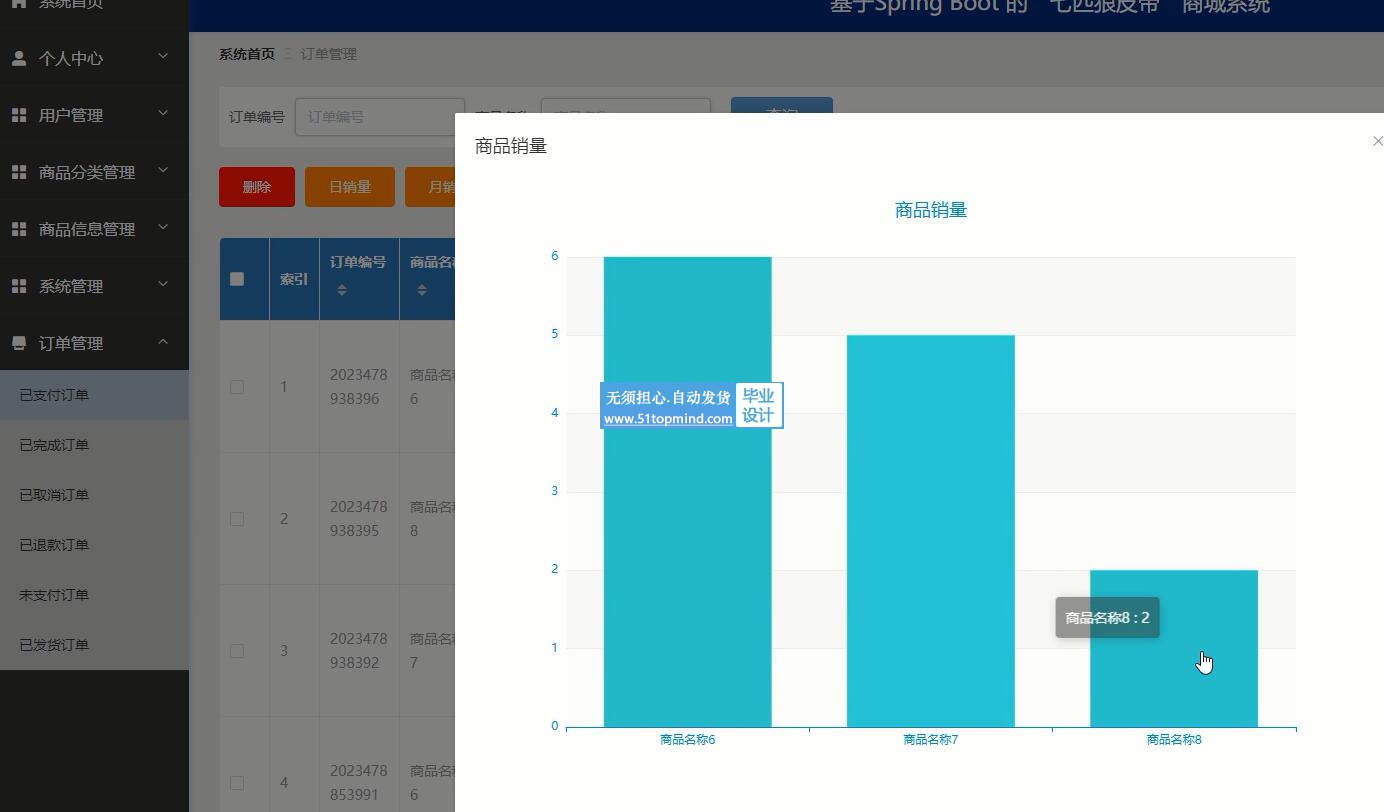Click order number 2023478938395 cell
Screen dimensions: 1384x812
(x=359, y=519)
